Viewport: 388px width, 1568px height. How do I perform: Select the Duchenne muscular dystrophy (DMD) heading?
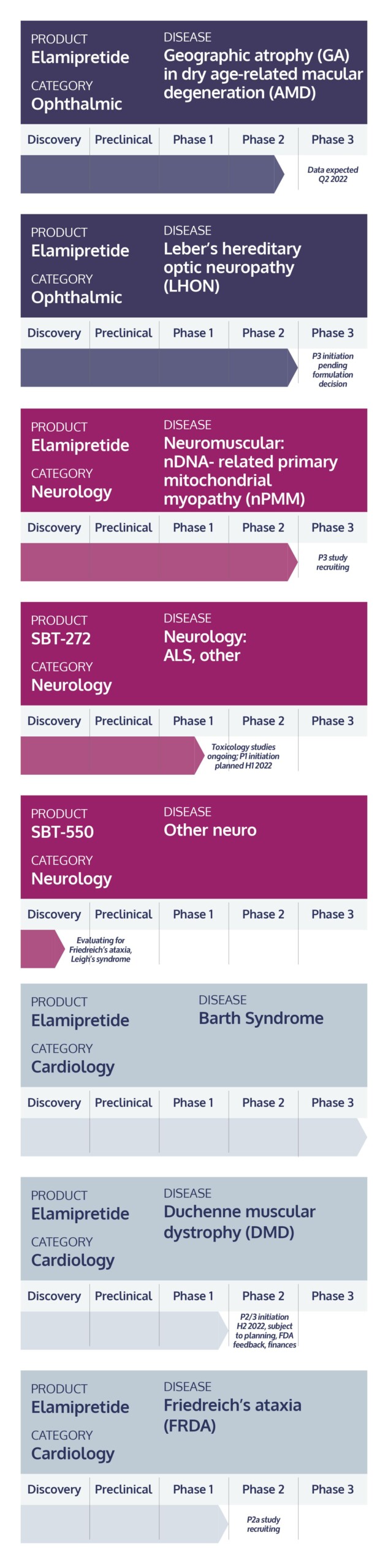[x=240, y=1222]
